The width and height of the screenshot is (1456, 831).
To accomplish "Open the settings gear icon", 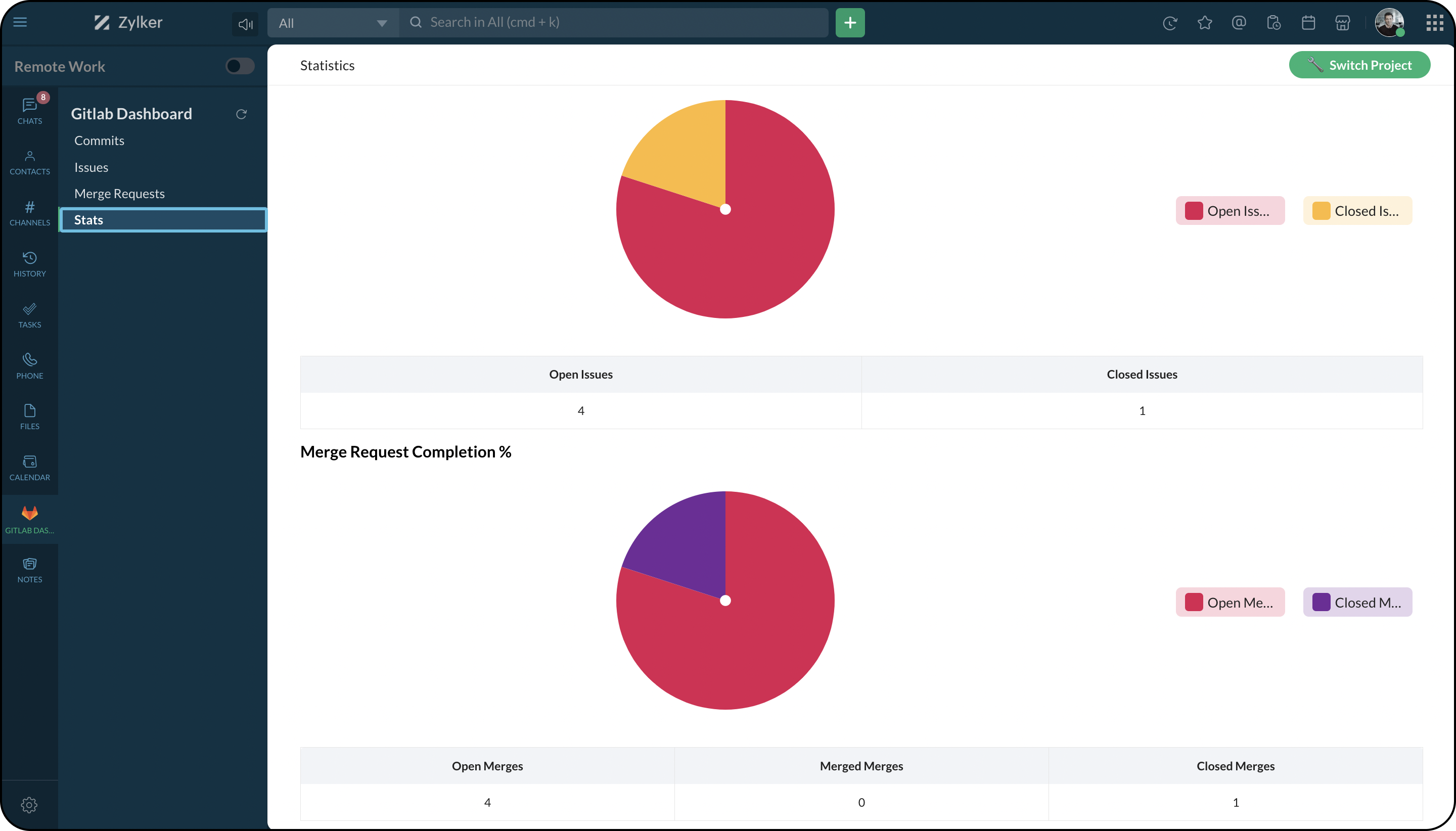I will point(30,805).
